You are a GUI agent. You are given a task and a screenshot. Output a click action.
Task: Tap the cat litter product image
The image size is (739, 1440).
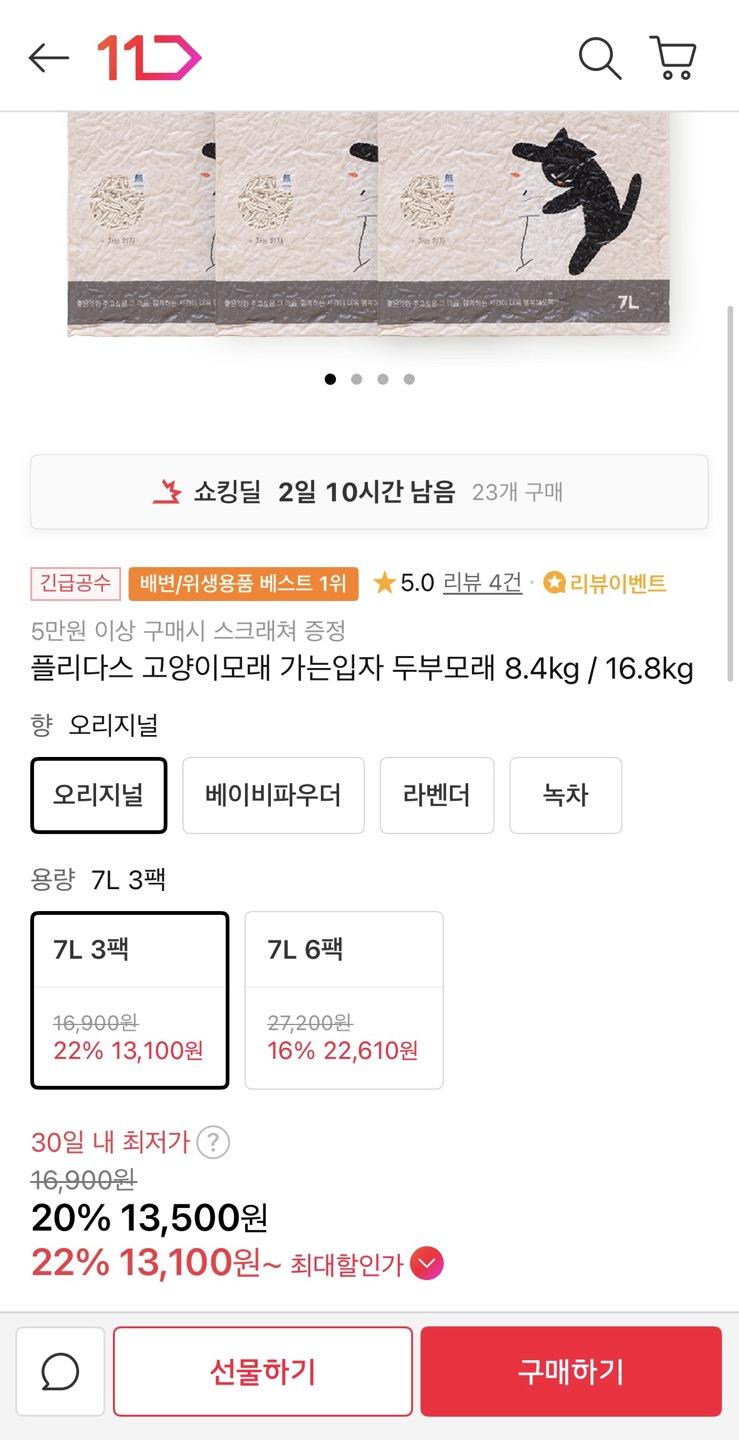click(369, 225)
